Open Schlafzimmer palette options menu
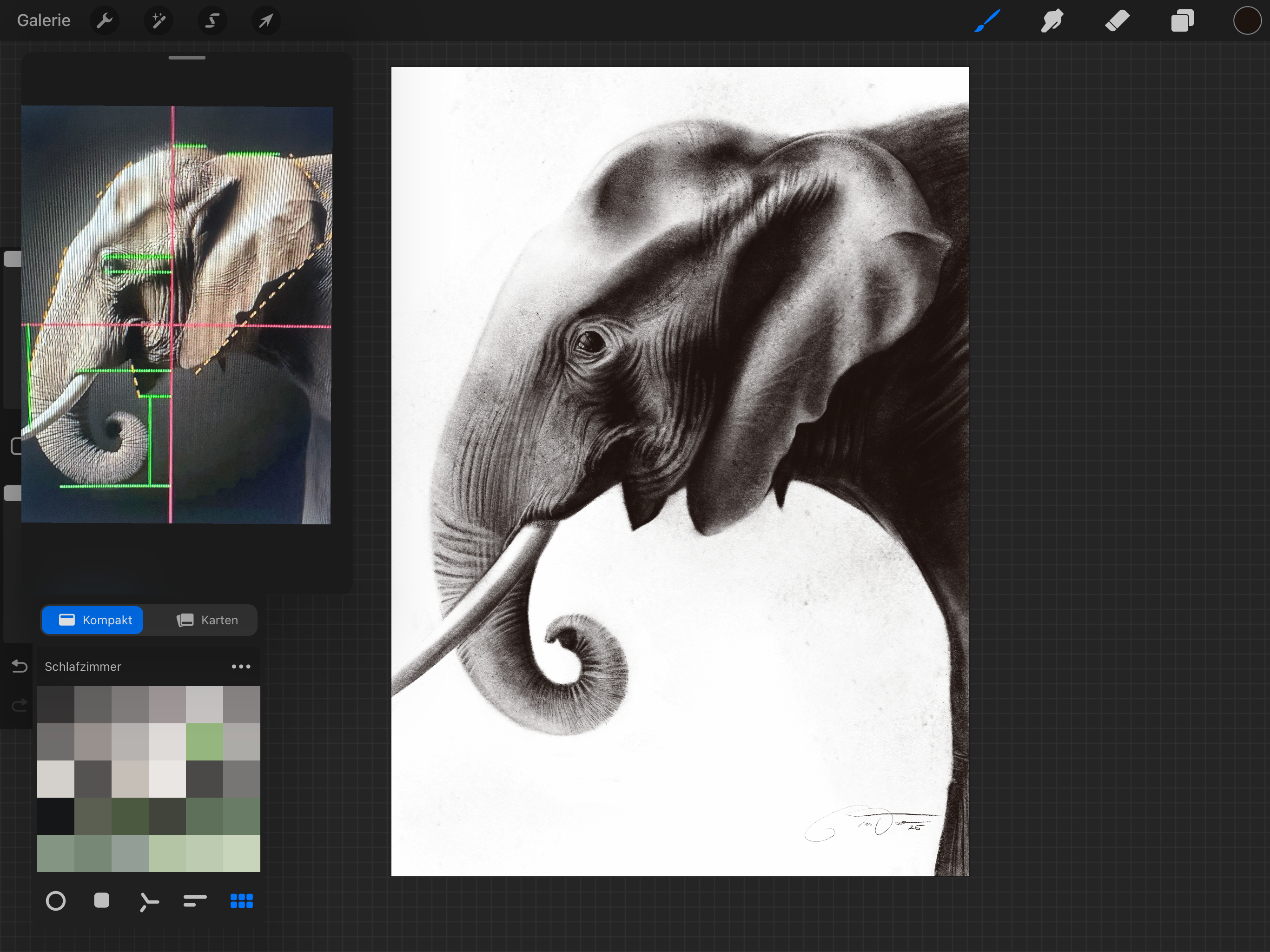Viewport: 1270px width, 952px height. point(240,667)
